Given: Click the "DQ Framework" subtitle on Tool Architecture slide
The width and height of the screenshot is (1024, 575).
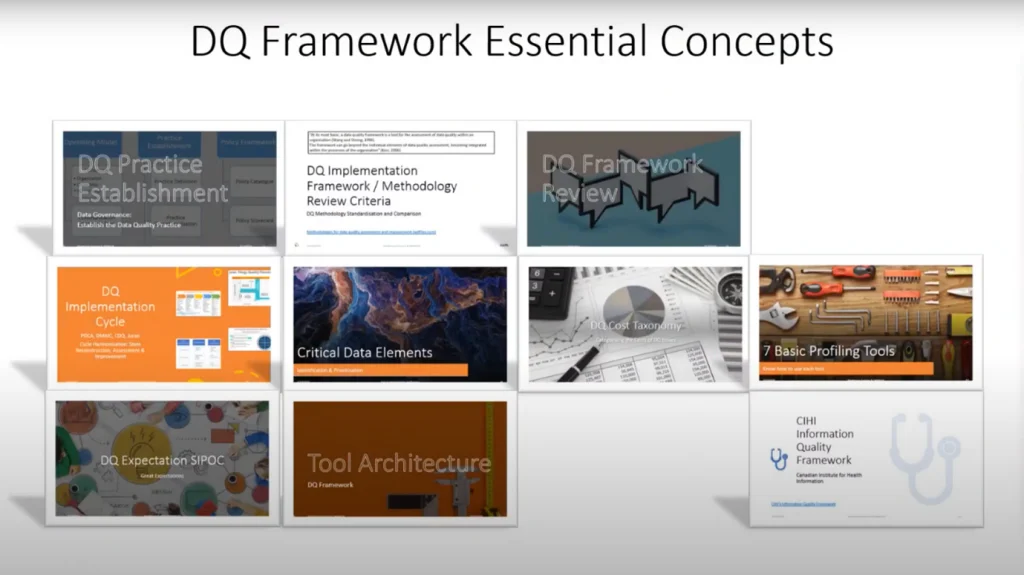Looking at the screenshot, I should pyautogui.click(x=330, y=485).
